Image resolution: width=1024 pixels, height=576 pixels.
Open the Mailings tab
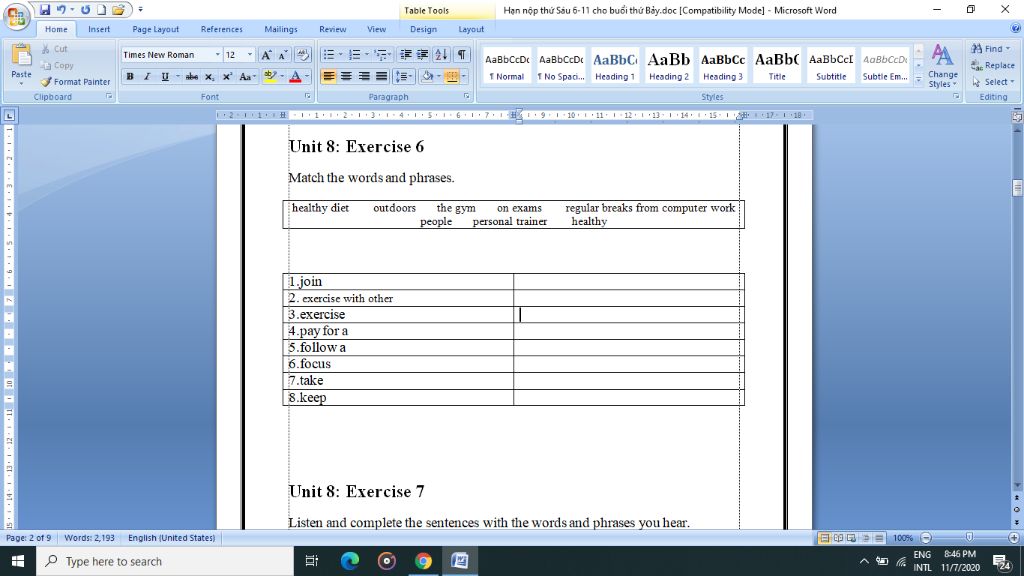281,29
